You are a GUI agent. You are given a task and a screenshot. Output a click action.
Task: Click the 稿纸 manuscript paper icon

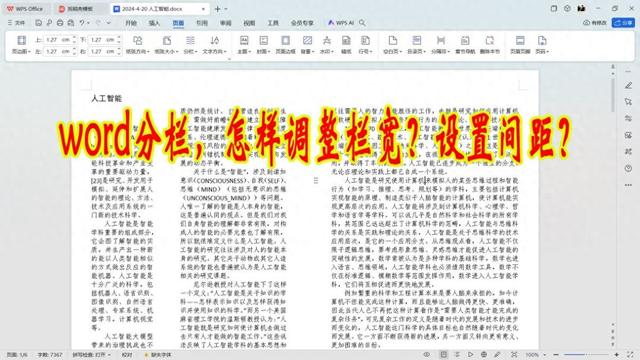click(x=346, y=45)
